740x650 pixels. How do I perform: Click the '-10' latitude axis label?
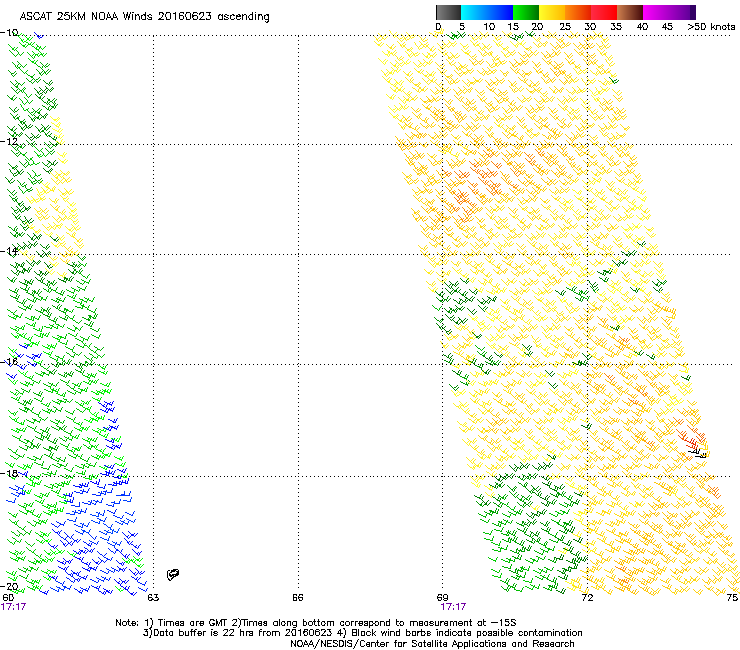pos(9,33)
